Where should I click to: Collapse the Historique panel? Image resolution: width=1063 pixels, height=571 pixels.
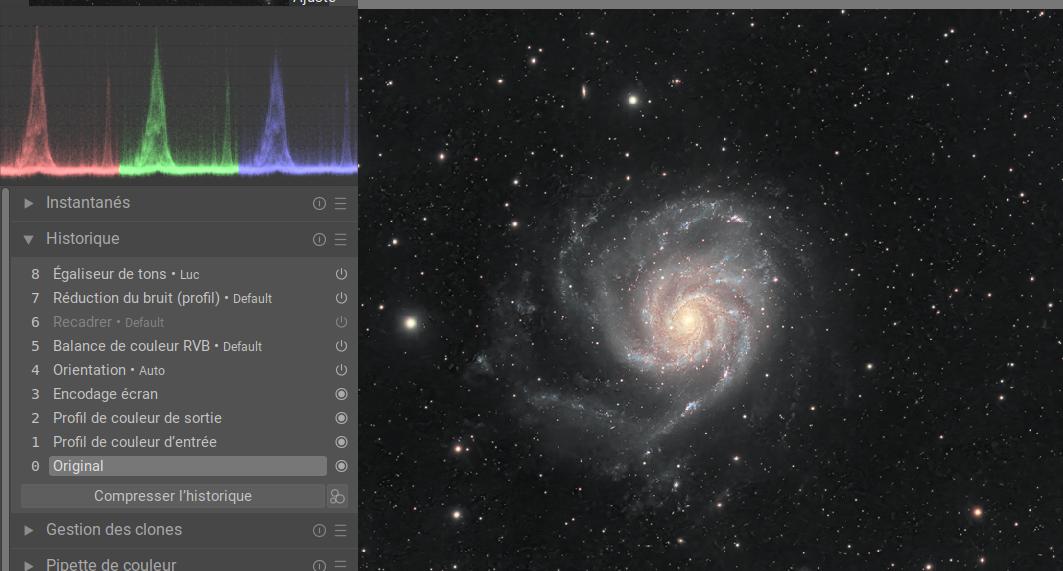coord(28,239)
